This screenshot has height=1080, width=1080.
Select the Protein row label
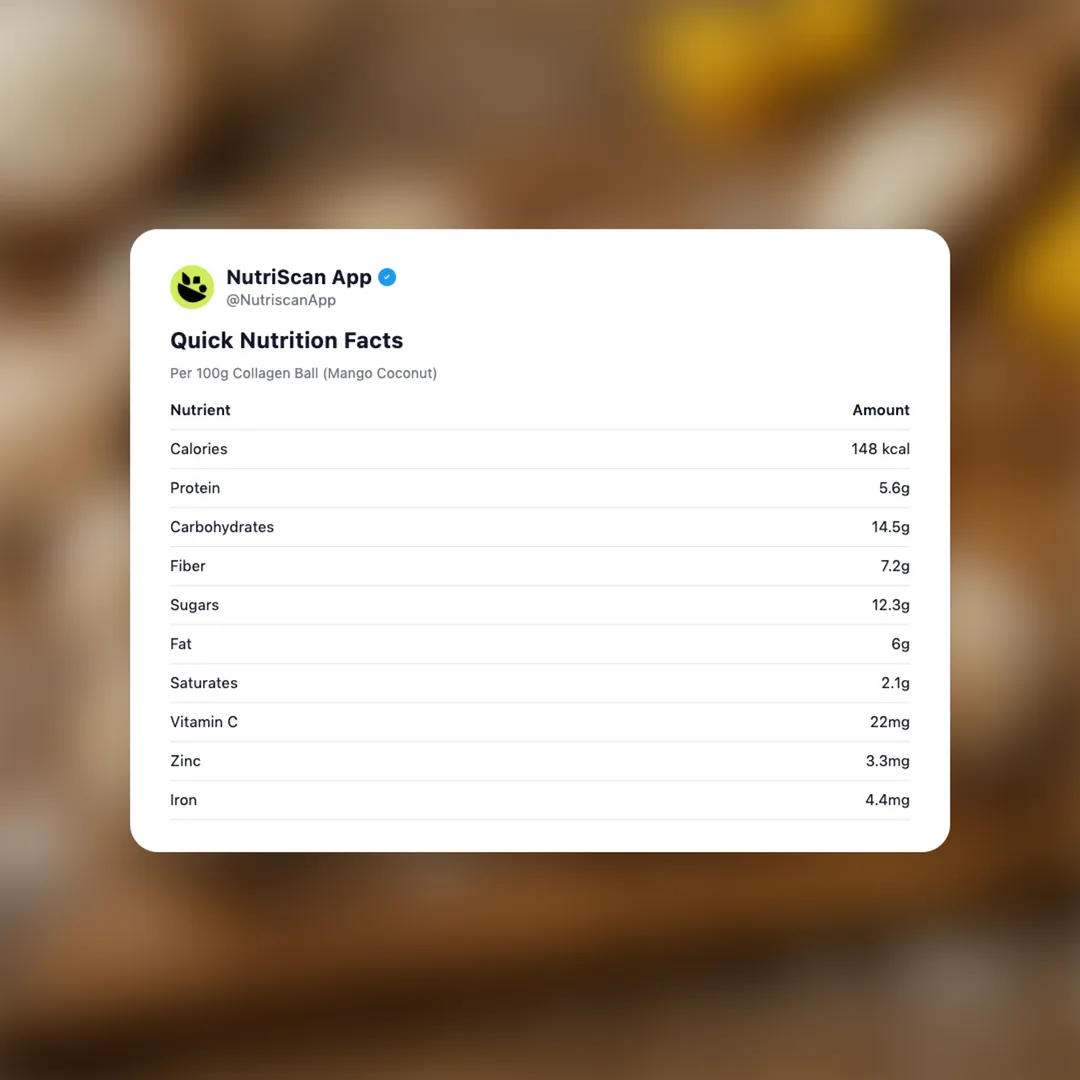click(x=195, y=488)
